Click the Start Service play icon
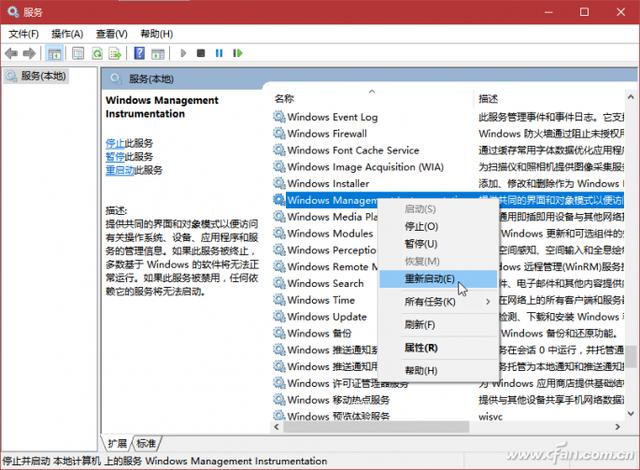The image size is (640, 470). coord(183,53)
